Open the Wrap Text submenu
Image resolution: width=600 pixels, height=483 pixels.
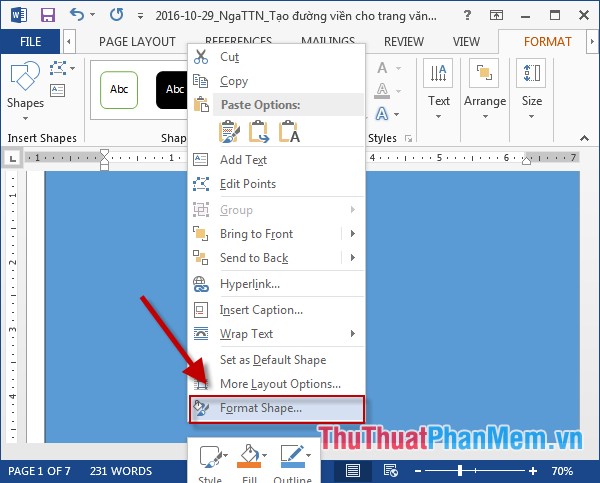(276, 334)
